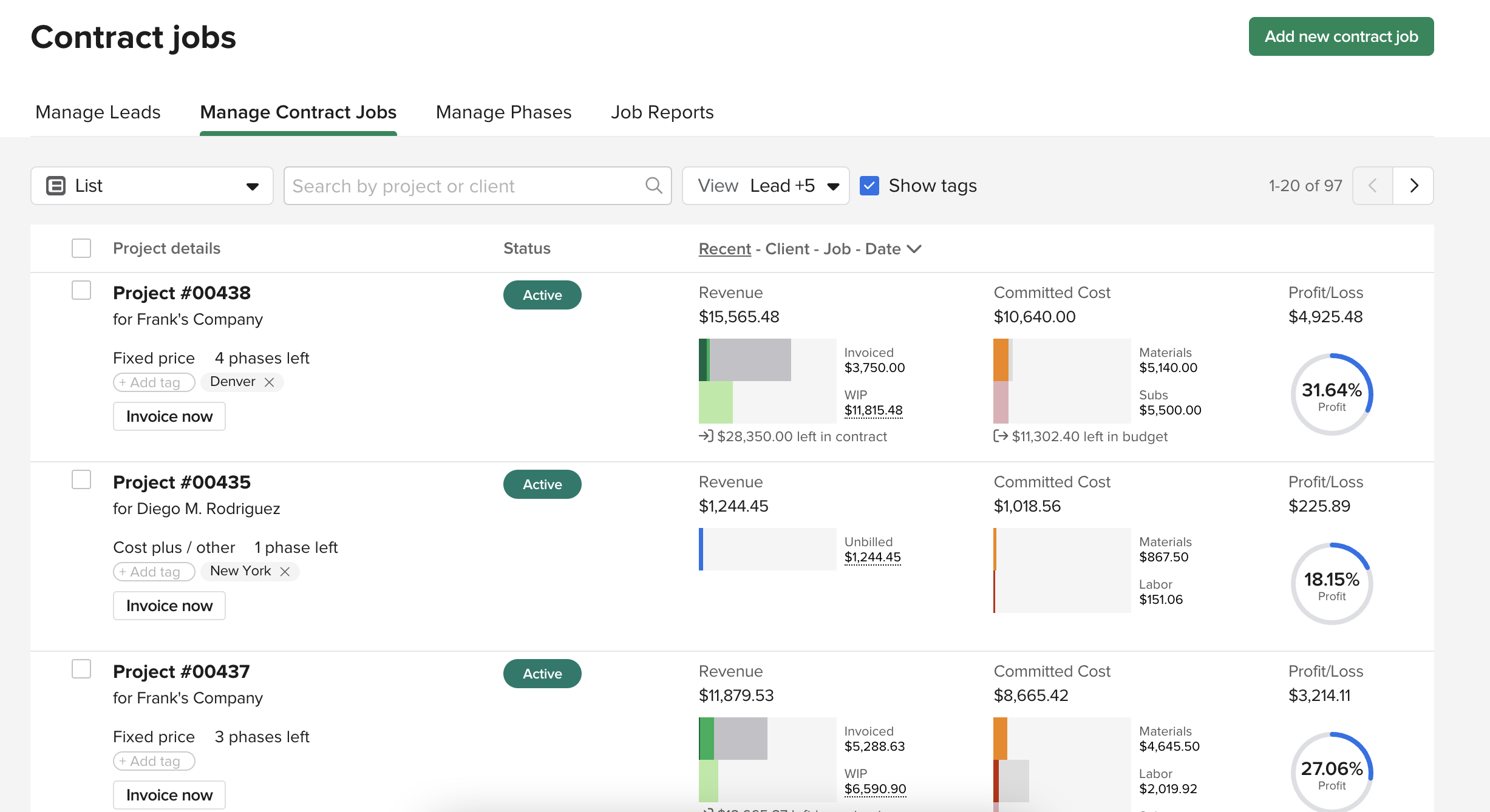Open Project #00438 title
The image size is (1490, 812).
182,293
